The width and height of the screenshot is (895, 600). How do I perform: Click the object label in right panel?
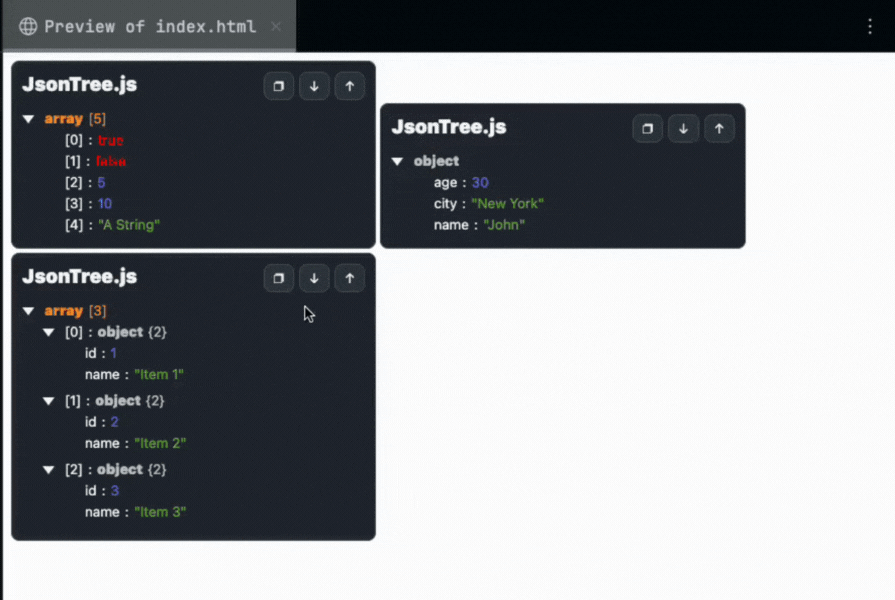(x=436, y=161)
